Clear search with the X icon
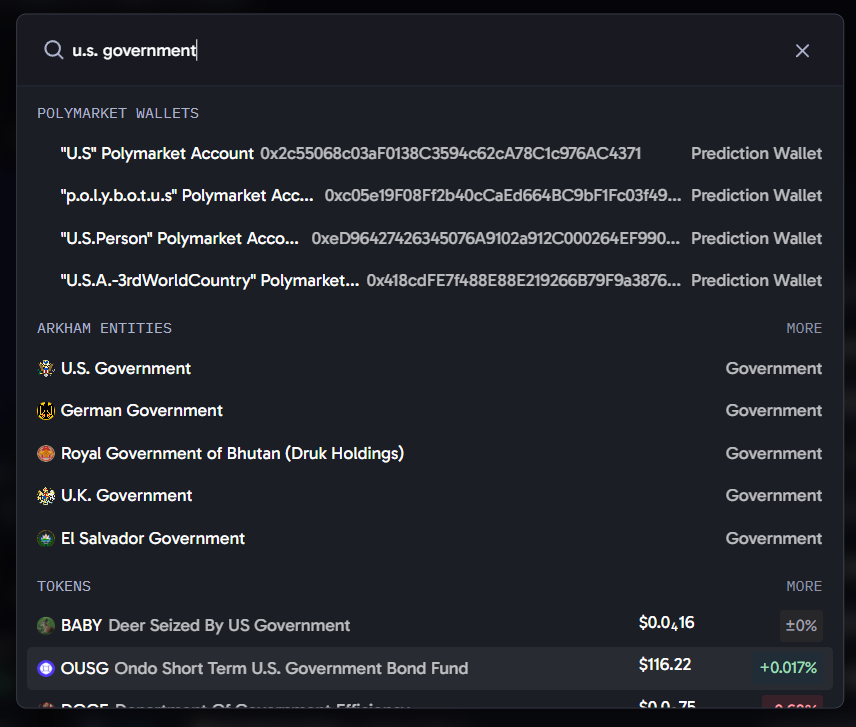 802,51
